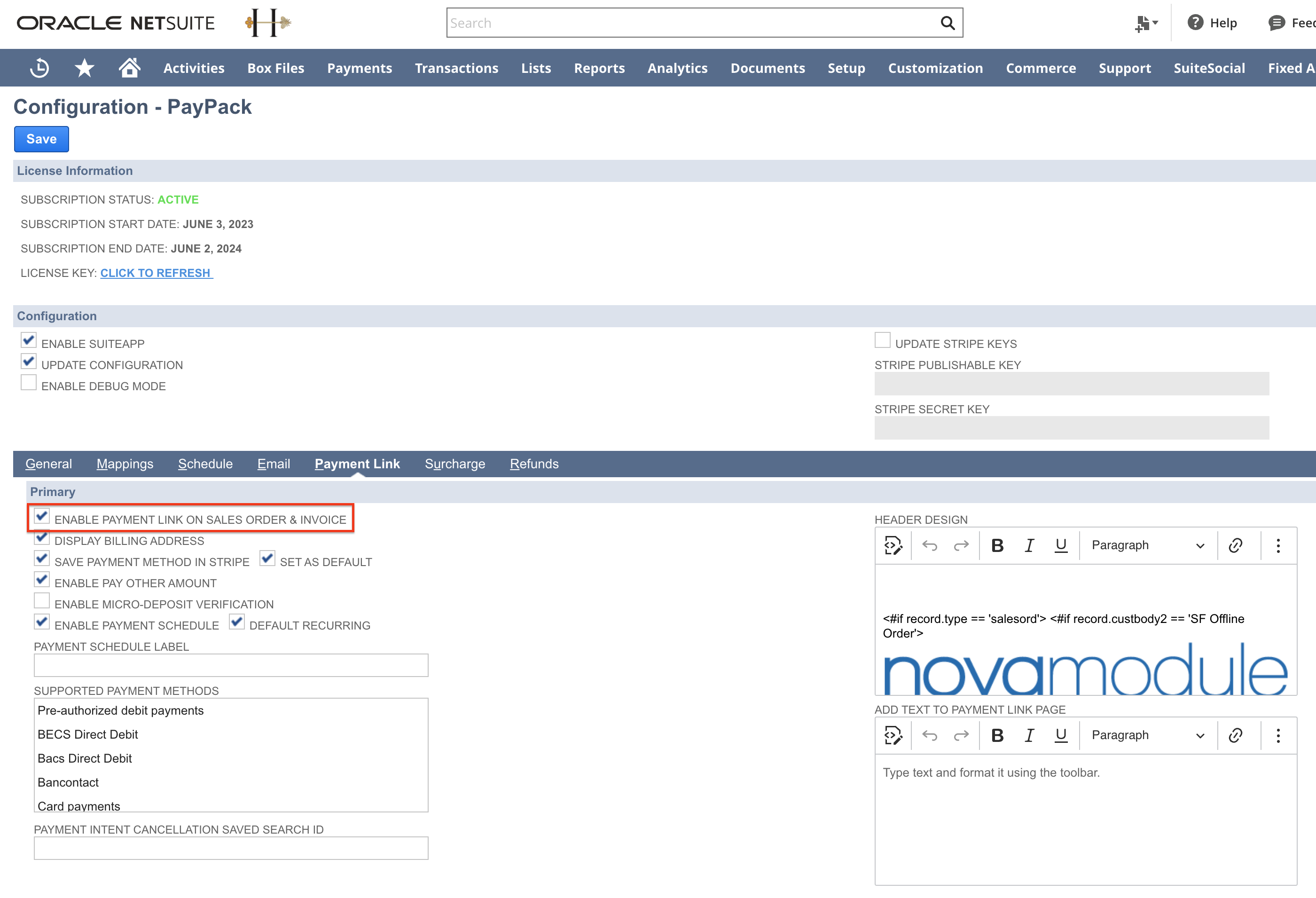Screen dimensions: 1316x898
Task: Click into the global Search field
Action: (x=694, y=23)
